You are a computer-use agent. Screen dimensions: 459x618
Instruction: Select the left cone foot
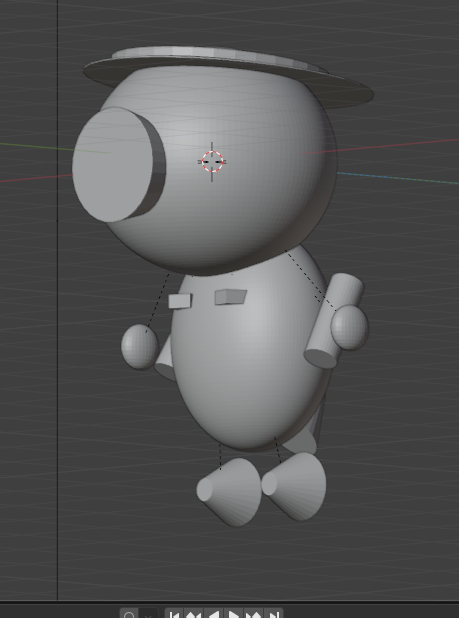(x=230, y=491)
